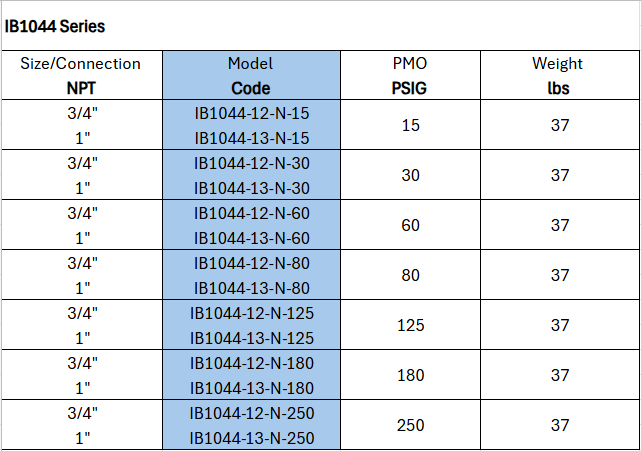Select model code IB1044-12-N-250
This screenshot has height=451, width=641.
251,413
